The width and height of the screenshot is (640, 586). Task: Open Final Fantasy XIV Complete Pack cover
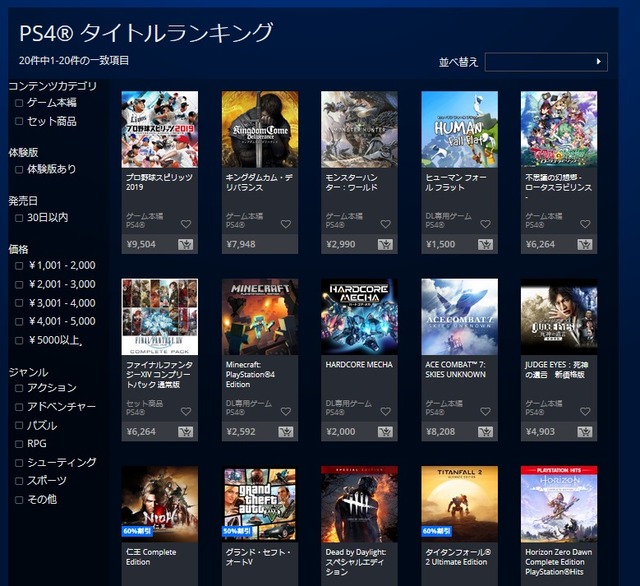tap(160, 317)
